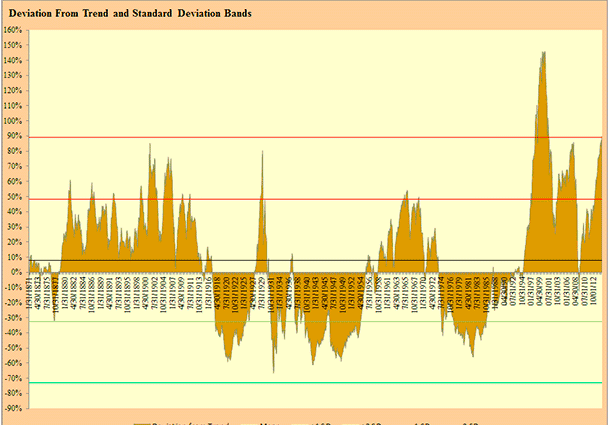610x425 pixels.
Task: Click the upper red band line near 90%
Action: coord(316,137)
